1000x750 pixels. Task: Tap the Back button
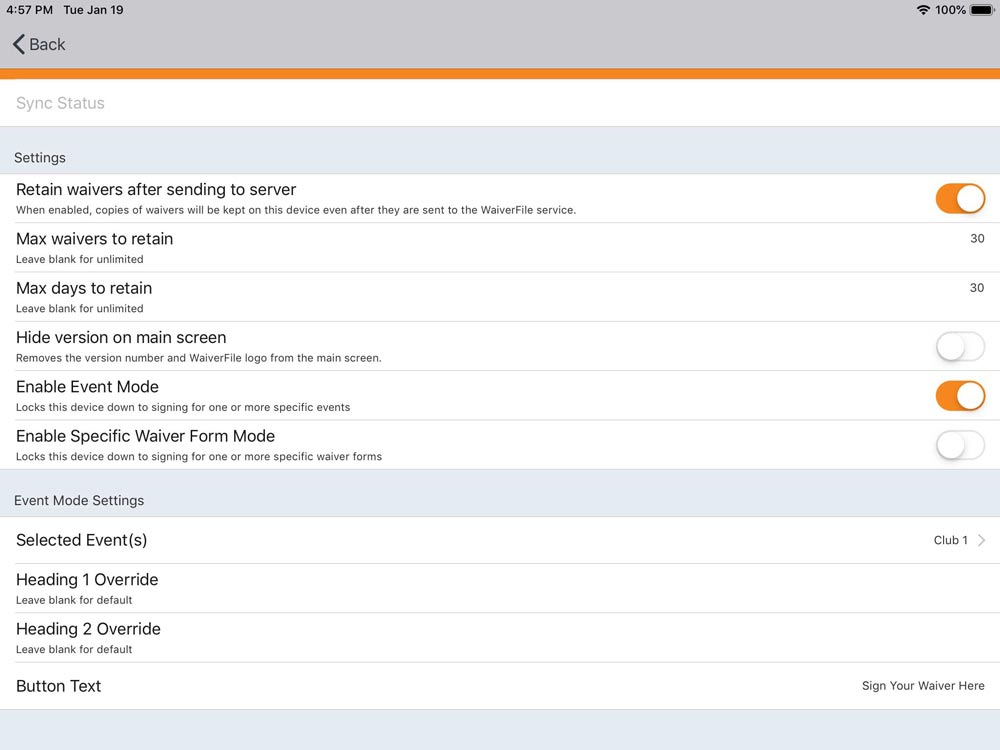(37, 44)
